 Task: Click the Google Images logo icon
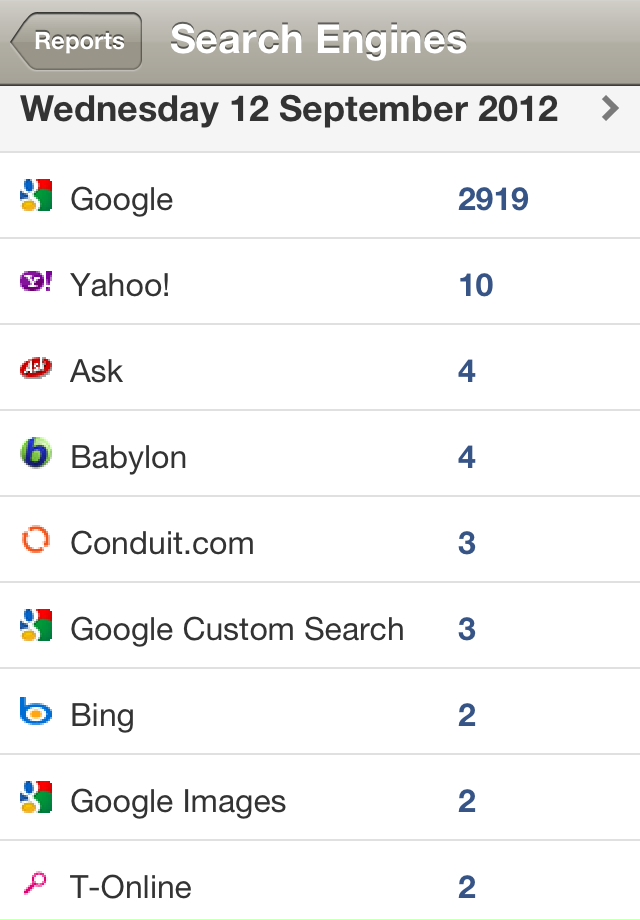click(36, 799)
